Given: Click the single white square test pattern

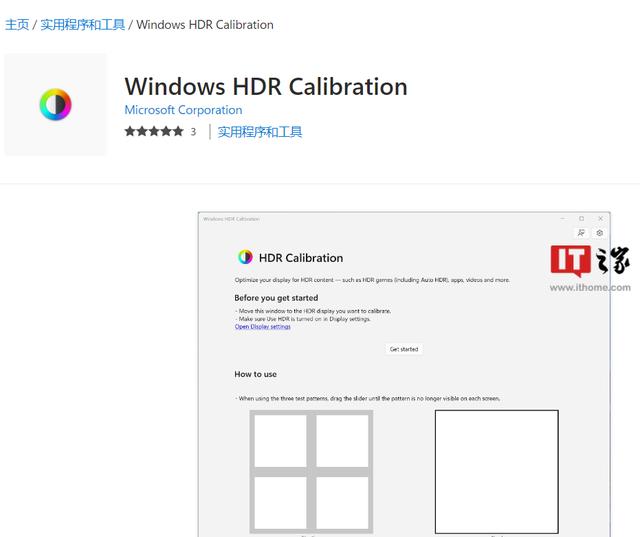Looking at the screenshot, I should (x=497, y=472).
